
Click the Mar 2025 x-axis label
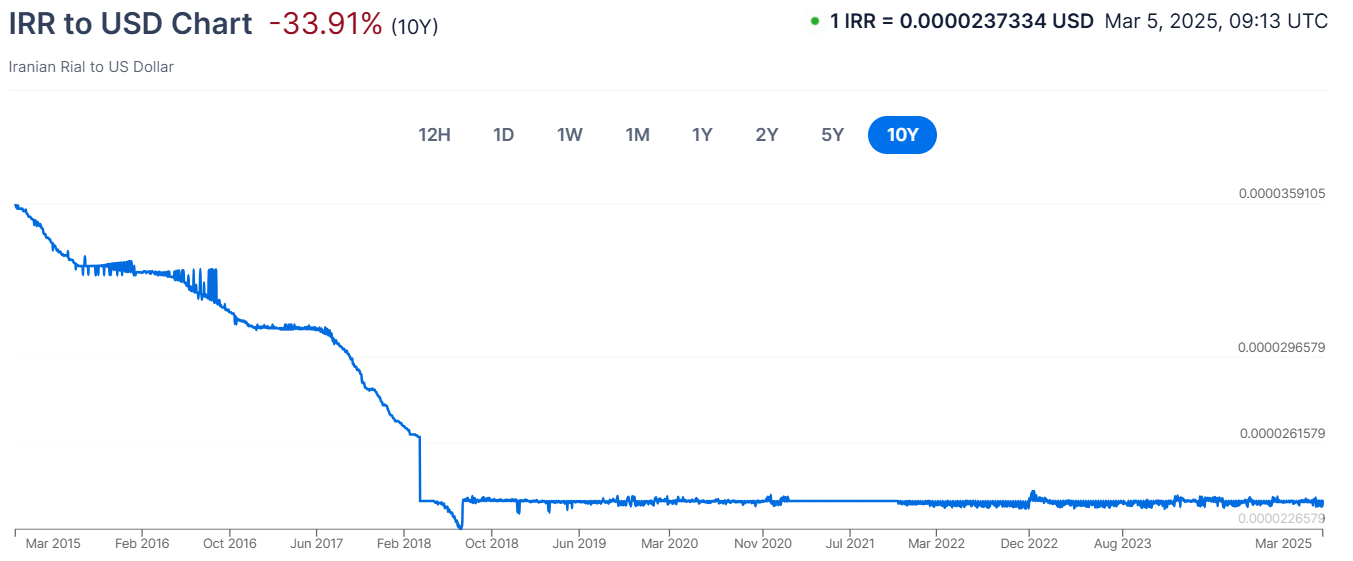pyautogui.click(x=1282, y=544)
